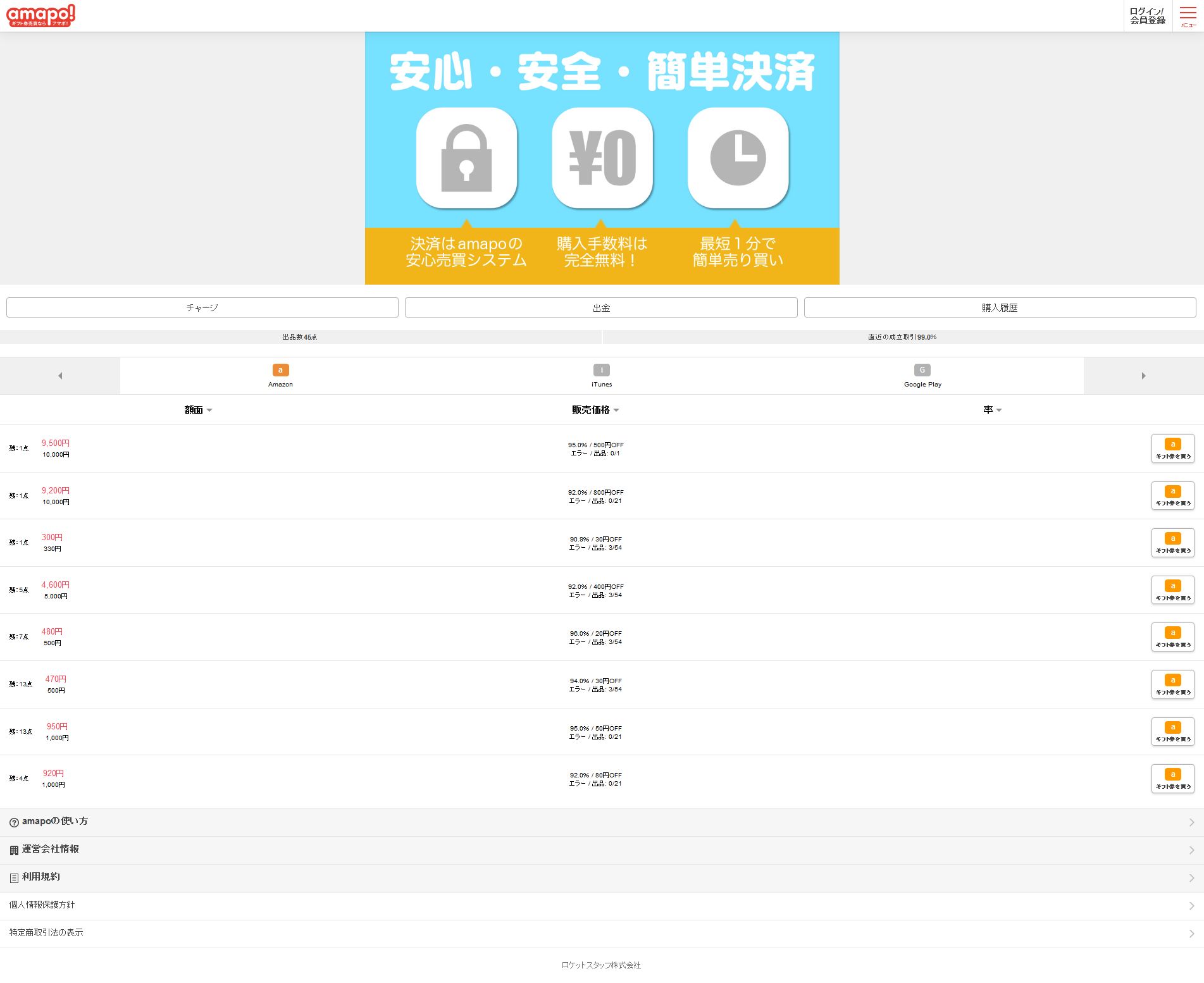
Task: Sort by 販売価格 column dropdown
Action: coord(595,410)
